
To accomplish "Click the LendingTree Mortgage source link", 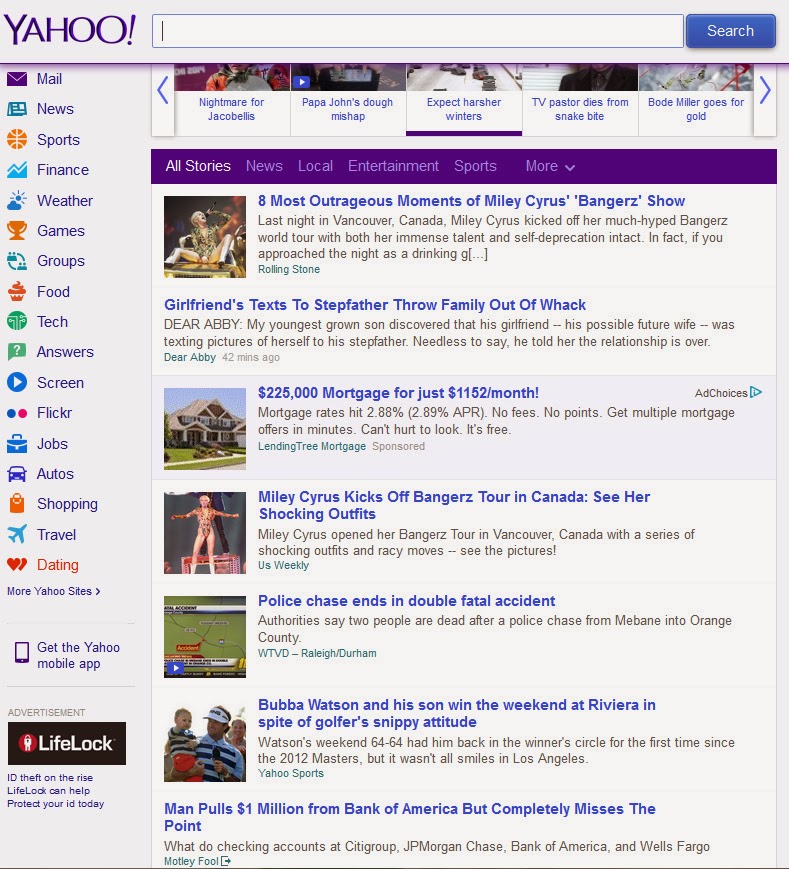I will pyautogui.click(x=311, y=446).
